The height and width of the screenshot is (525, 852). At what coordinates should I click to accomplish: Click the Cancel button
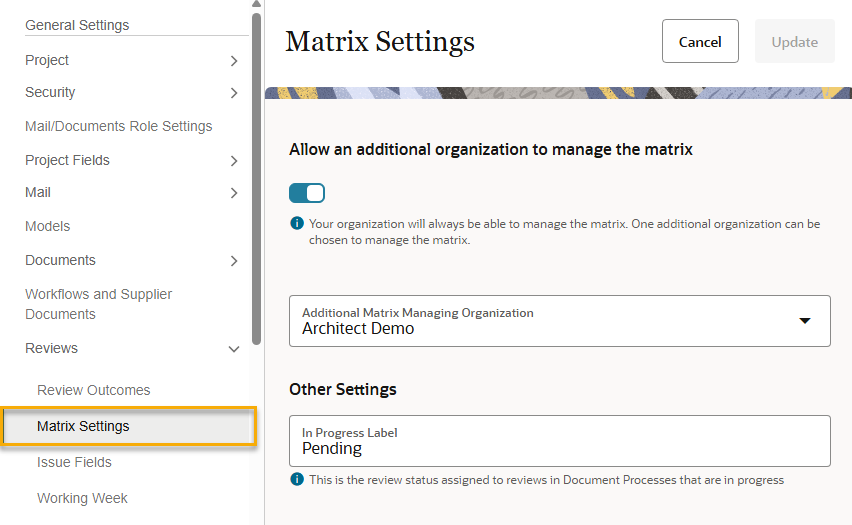click(700, 42)
